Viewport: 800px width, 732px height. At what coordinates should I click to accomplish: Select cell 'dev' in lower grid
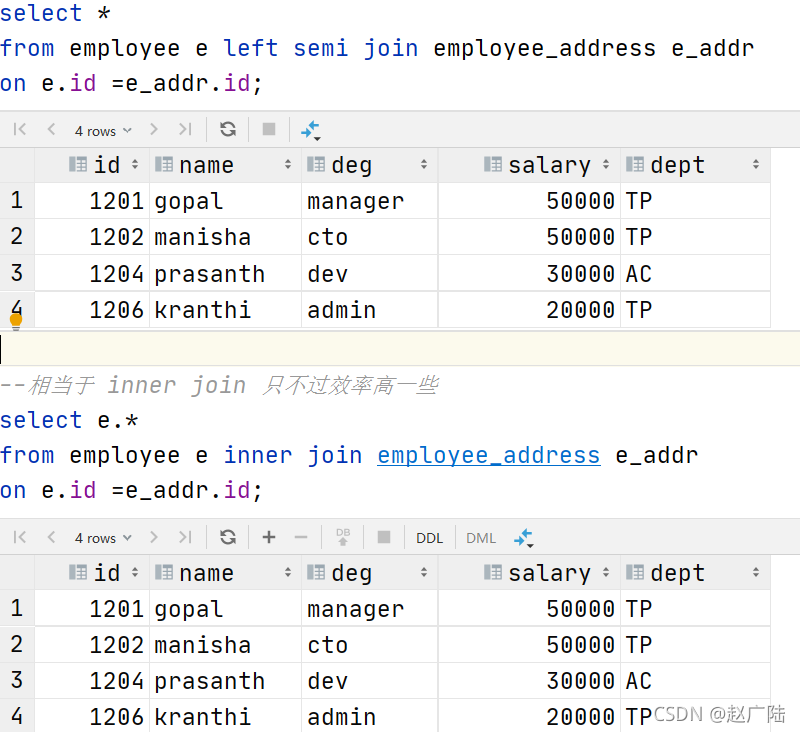pos(369,681)
